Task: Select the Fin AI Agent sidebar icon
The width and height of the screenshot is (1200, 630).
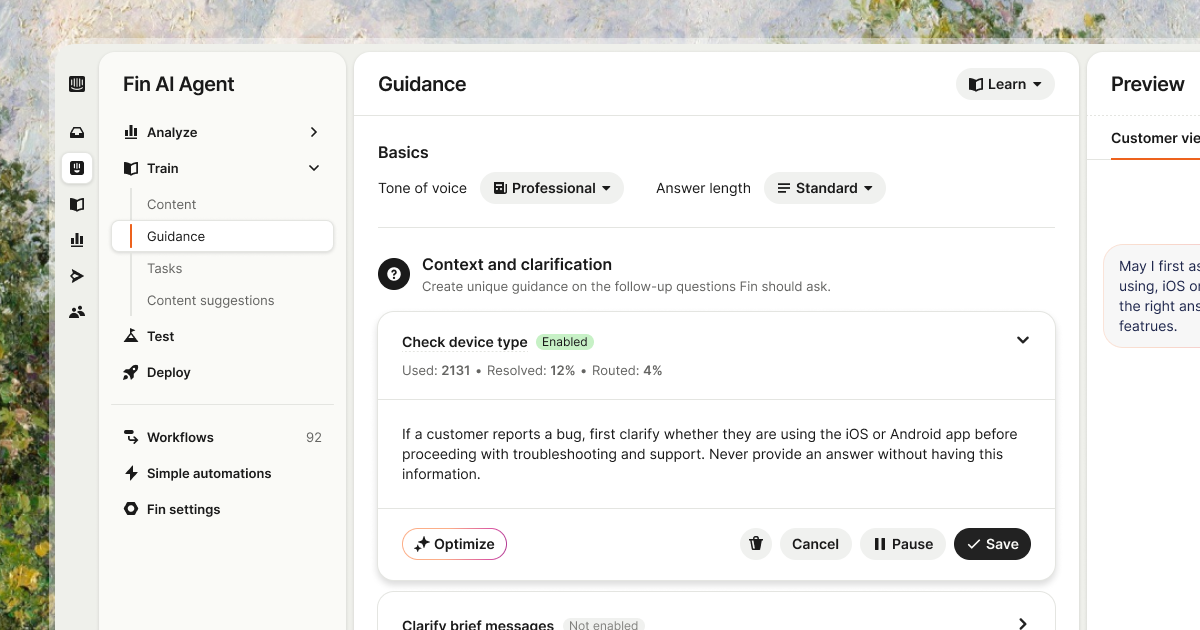Action: (77, 168)
